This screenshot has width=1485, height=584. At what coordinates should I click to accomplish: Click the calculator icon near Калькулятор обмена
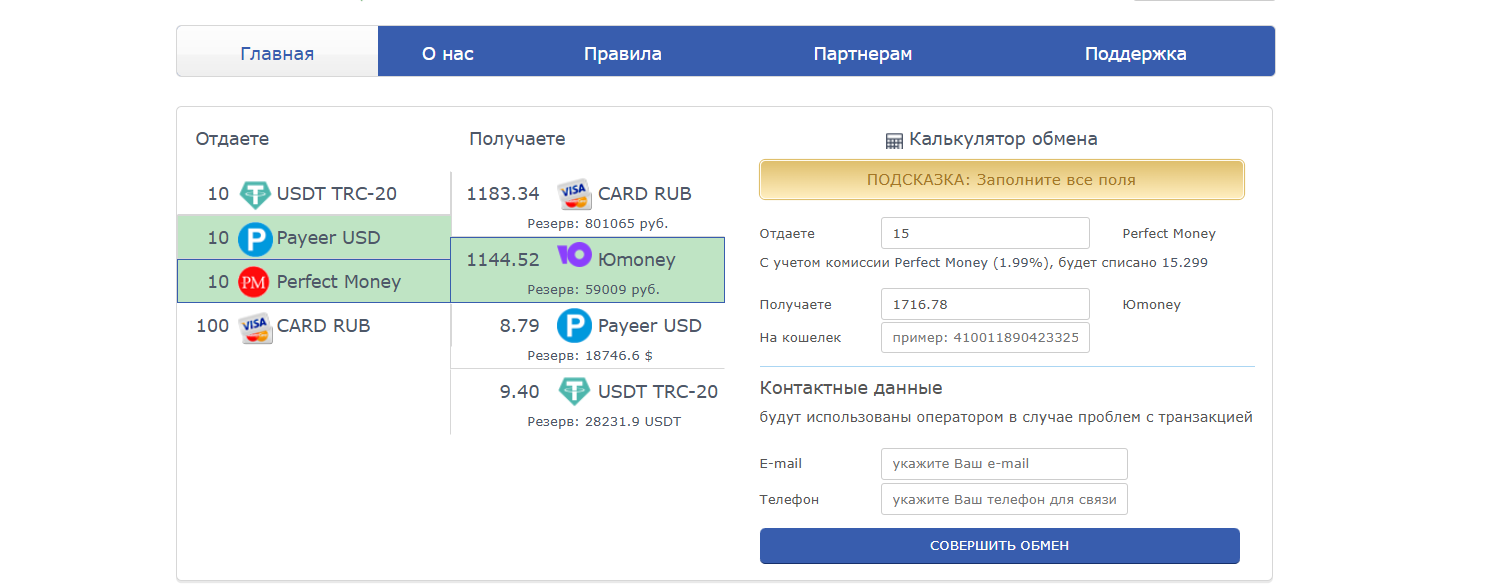click(893, 138)
